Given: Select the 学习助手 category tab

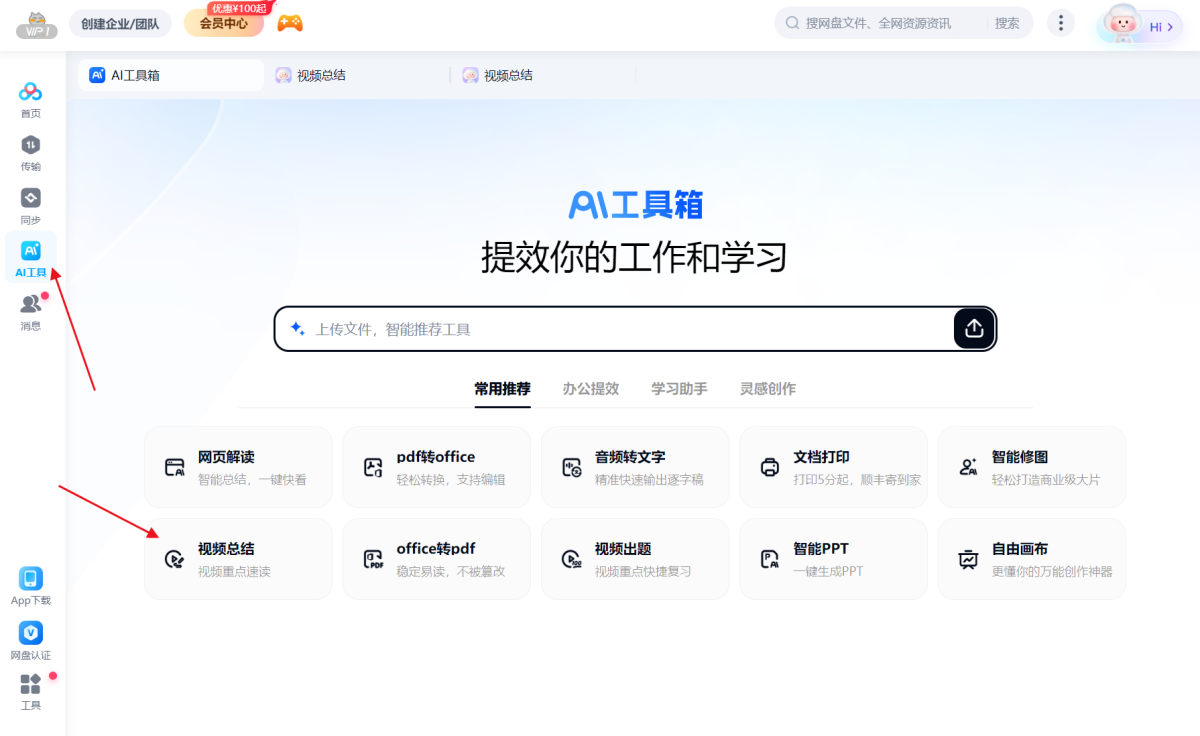Looking at the screenshot, I should [x=679, y=389].
